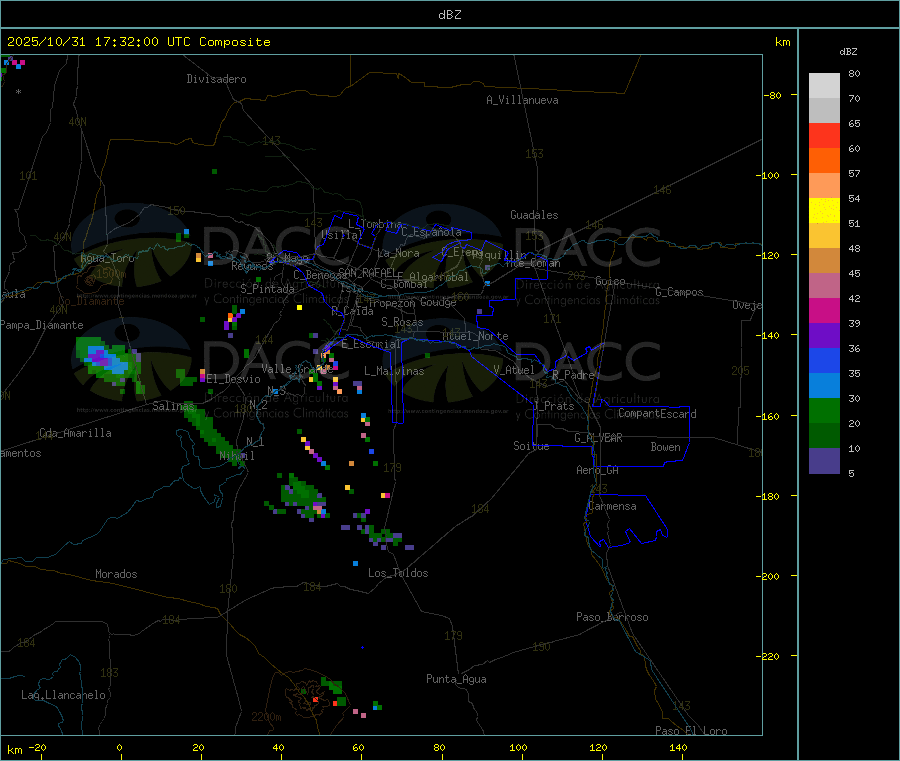Click the Paso_Barroso label
Image resolution: width=900 pixels, height=761 pixels.
click(612, 617)
